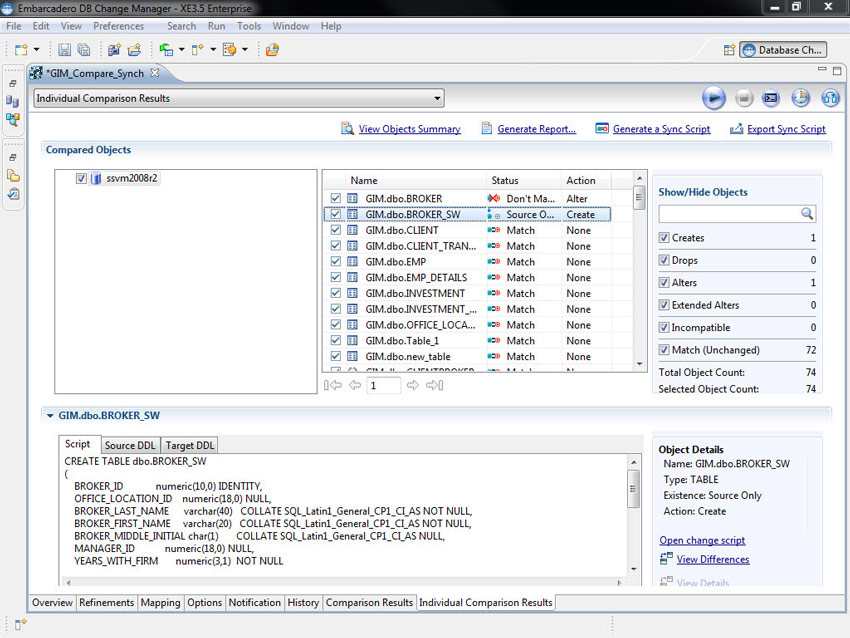
Task: Click the View Differences link
Action: point(713,559)
